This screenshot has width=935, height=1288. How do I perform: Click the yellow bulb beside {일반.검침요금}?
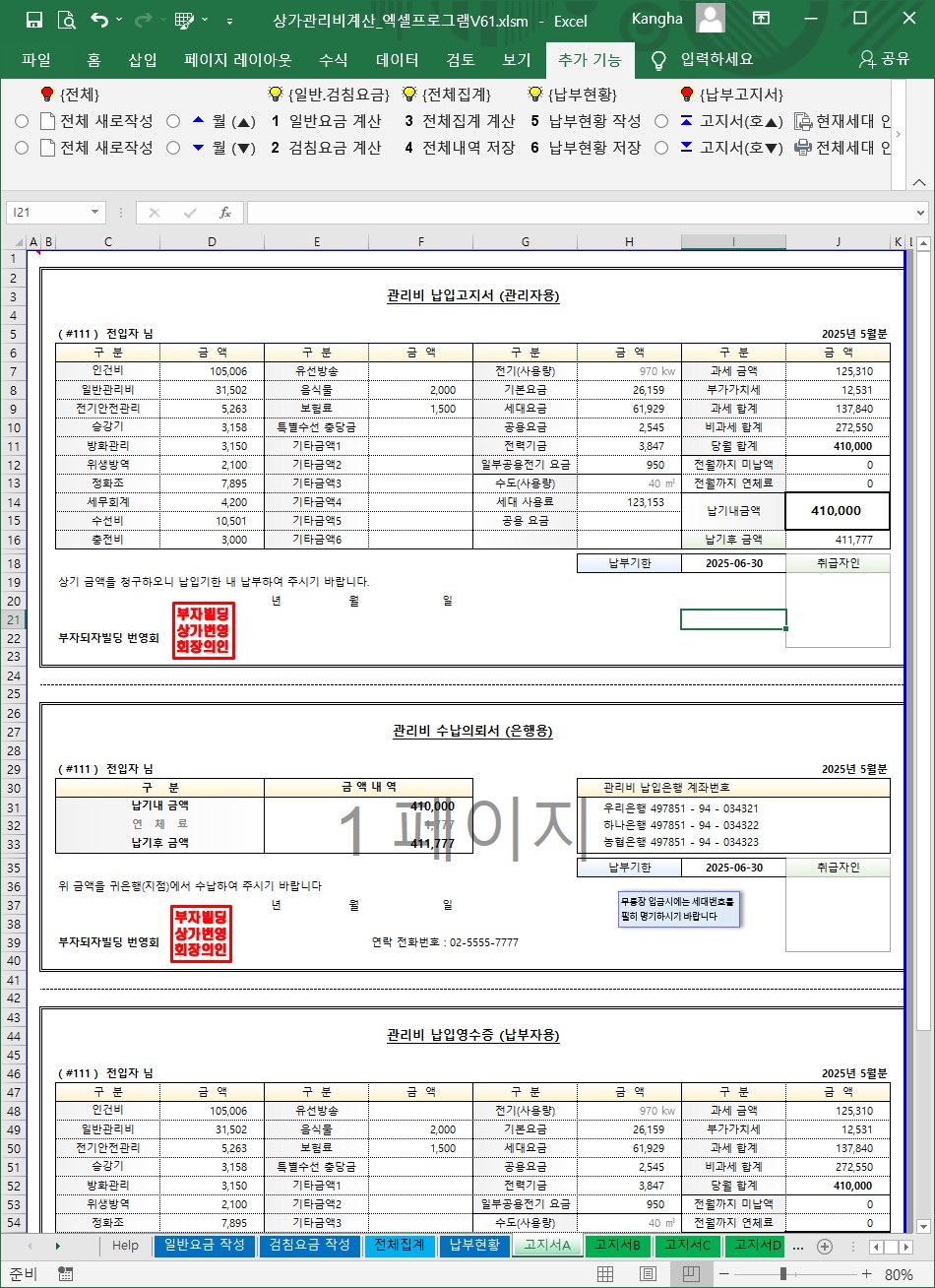tap(276, 95)
